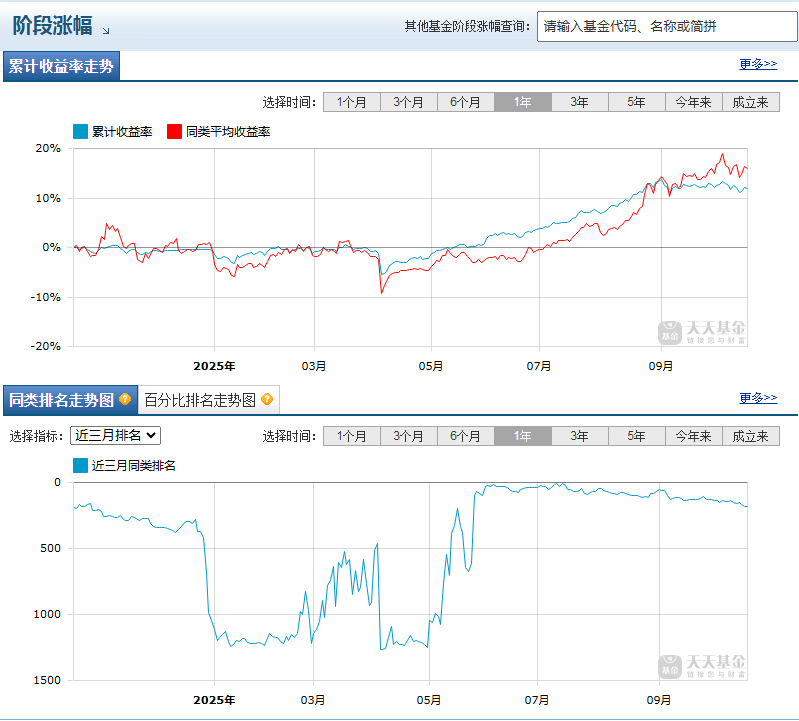Focus the fund code search input field
Viewport: 799px width, 721px height.
[667, 26]
